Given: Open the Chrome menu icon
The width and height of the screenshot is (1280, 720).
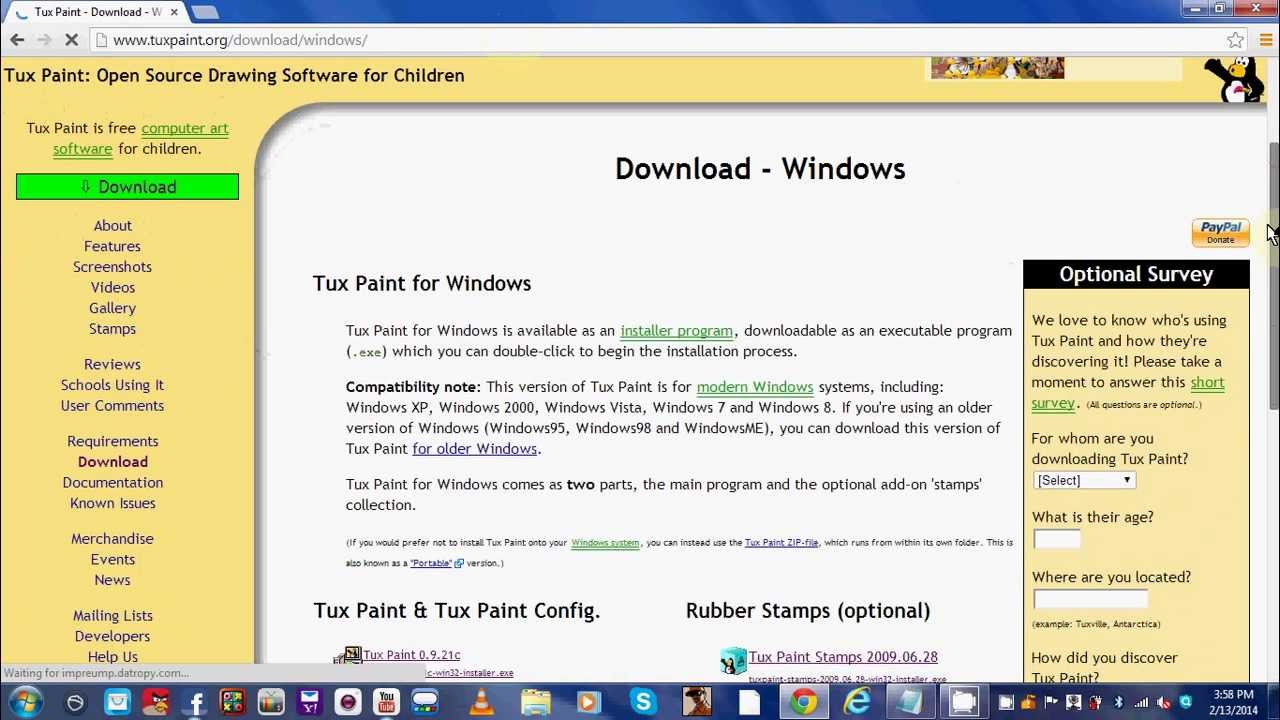Looking at the screenshot, I should [1266, 40].
